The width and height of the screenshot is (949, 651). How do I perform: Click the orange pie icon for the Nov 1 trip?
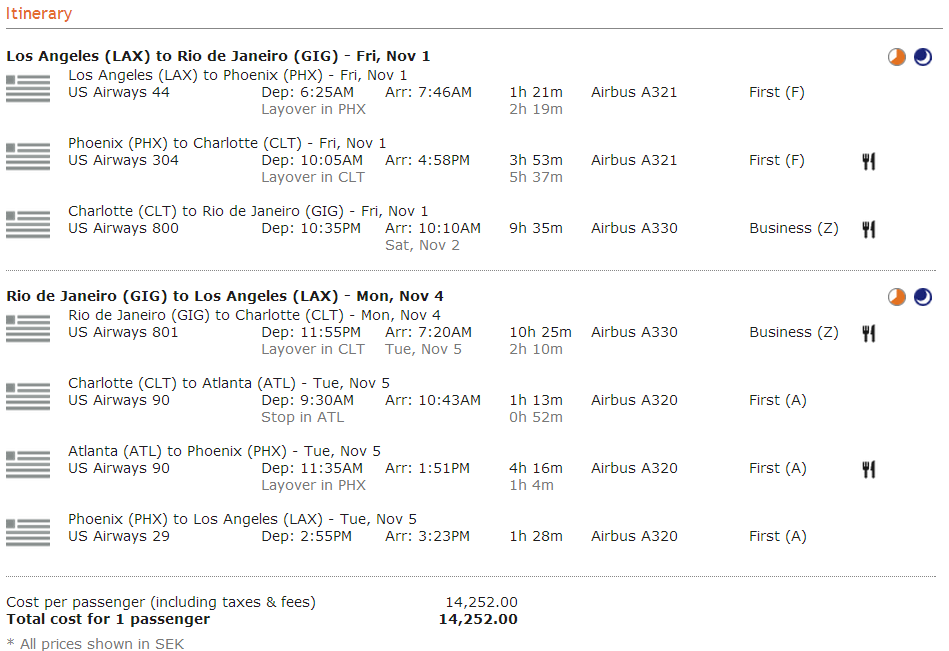[x=897, y=57]
